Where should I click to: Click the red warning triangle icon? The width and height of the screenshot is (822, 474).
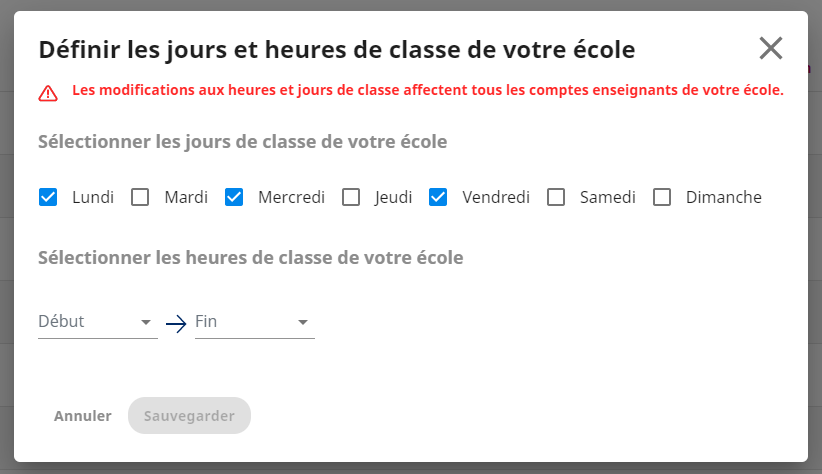(x=48, y=93)
